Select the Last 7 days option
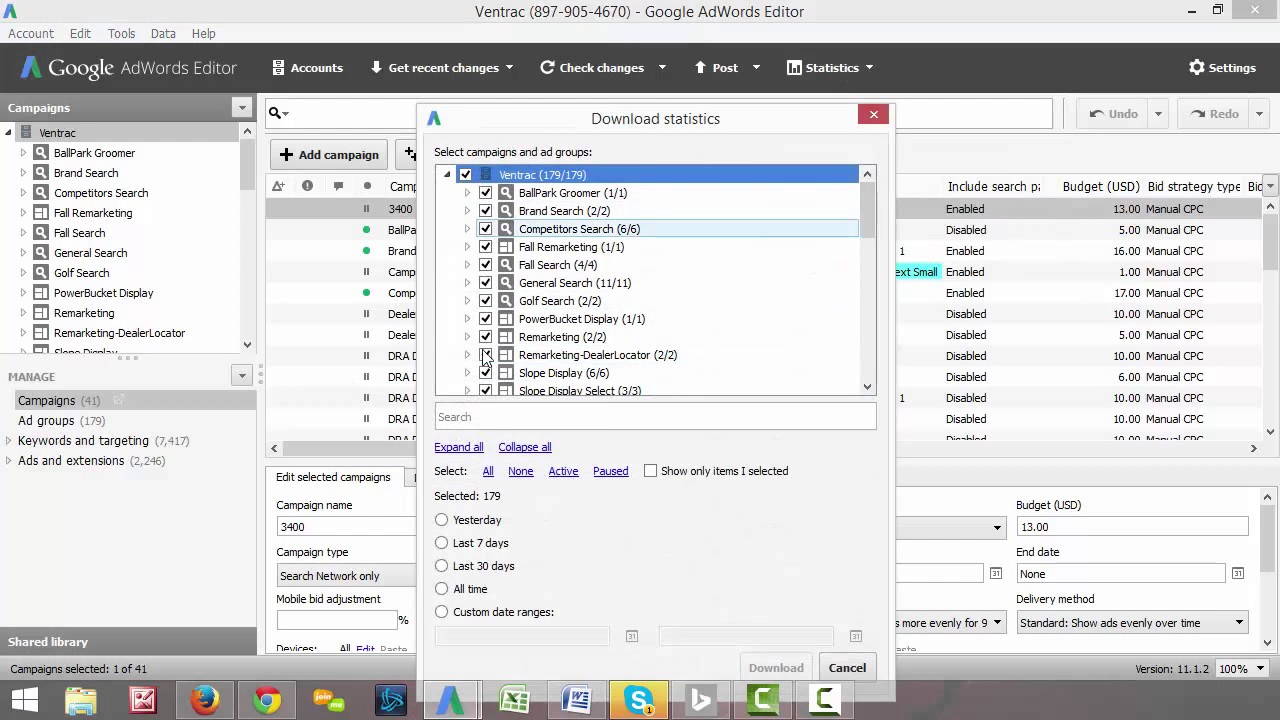Image resolution: width=1280 pixels, height=720 pixels. point(442,543)
